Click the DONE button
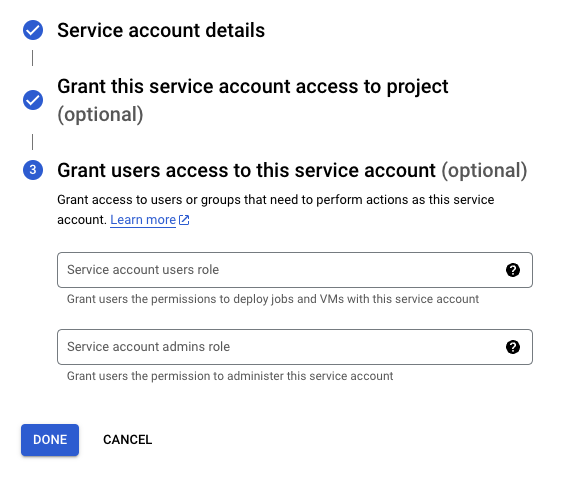583x489 pixels. pyautogui.click(x=50, y=440)
